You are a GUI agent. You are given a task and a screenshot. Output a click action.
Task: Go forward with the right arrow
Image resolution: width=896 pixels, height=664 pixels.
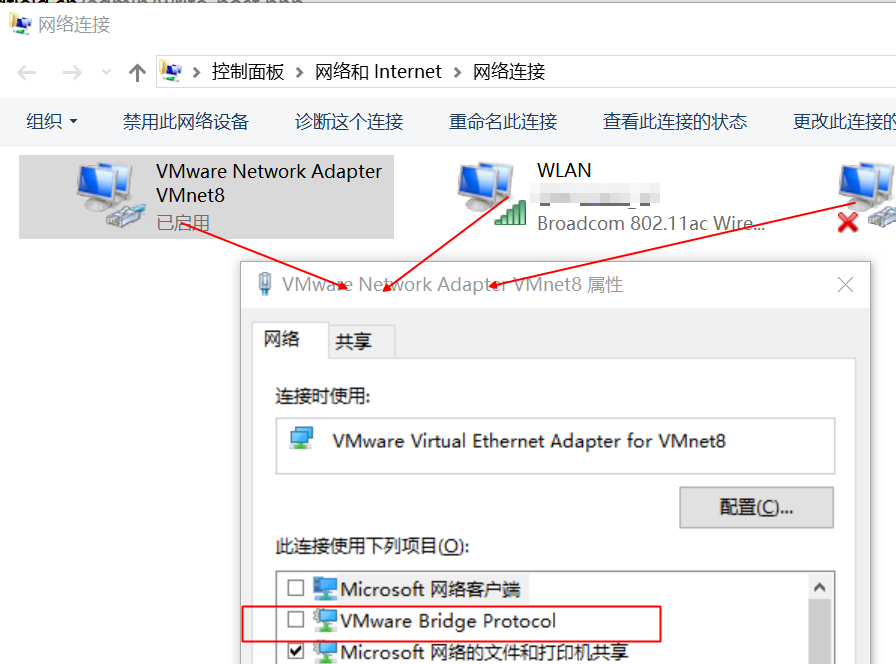[72, 73]
